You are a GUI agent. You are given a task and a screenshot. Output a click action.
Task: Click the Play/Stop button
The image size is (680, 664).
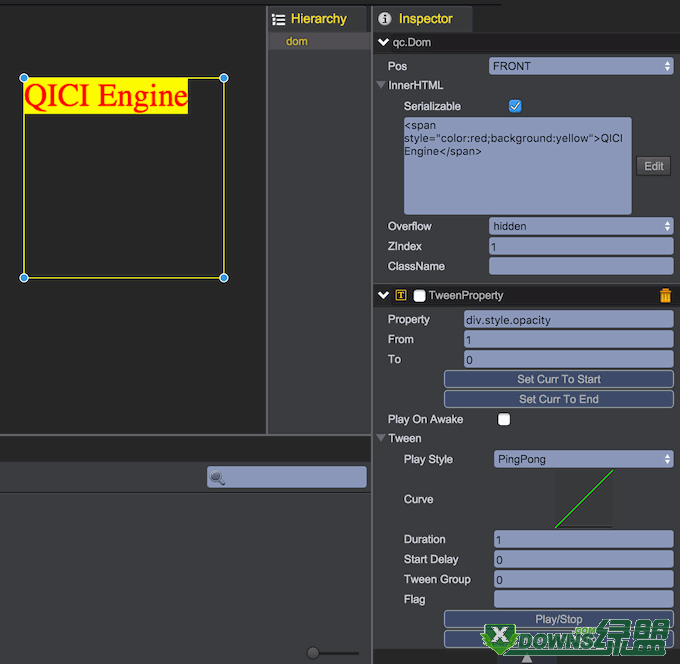559,619
